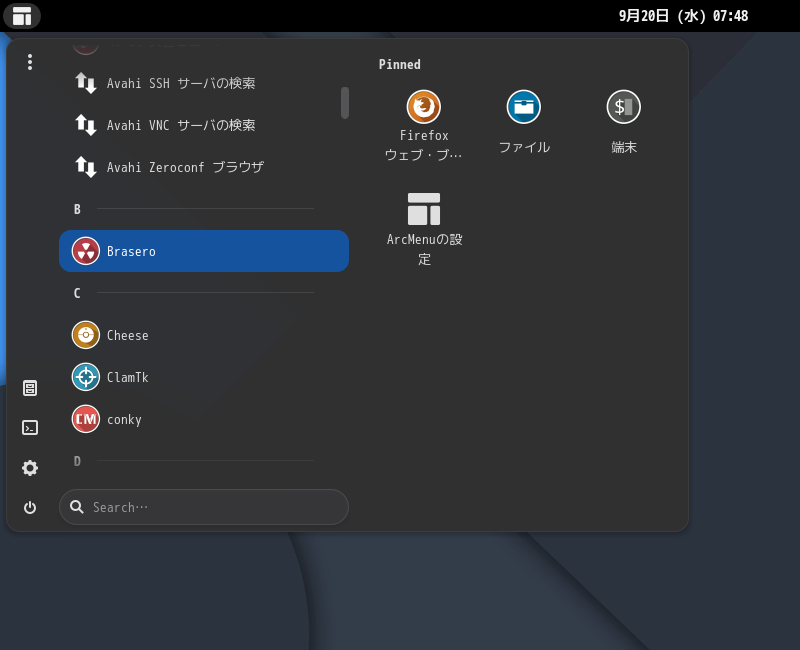Click the "B" section header letter
The height and width of the screenshot is (650, 800).
pyautogui.click(x=77, y=209)
